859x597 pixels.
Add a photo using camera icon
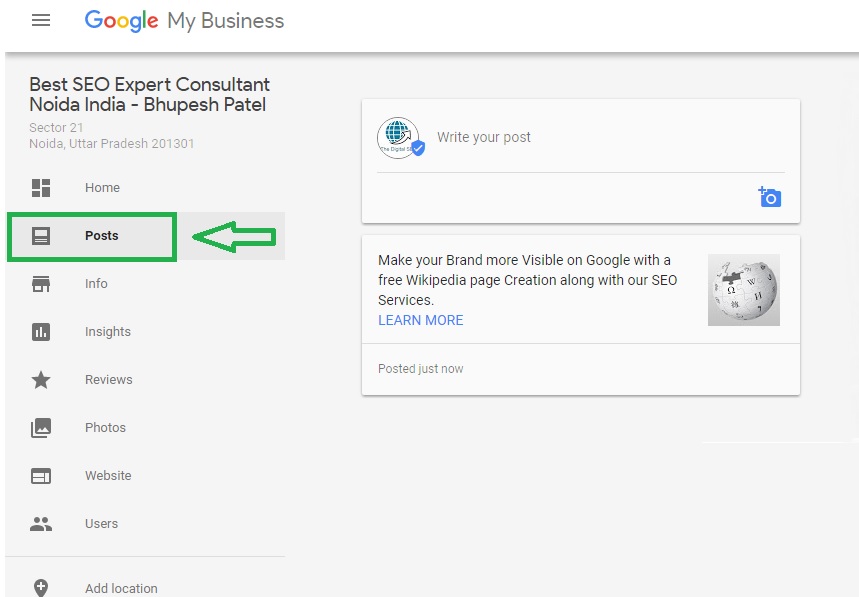(769, 197)
